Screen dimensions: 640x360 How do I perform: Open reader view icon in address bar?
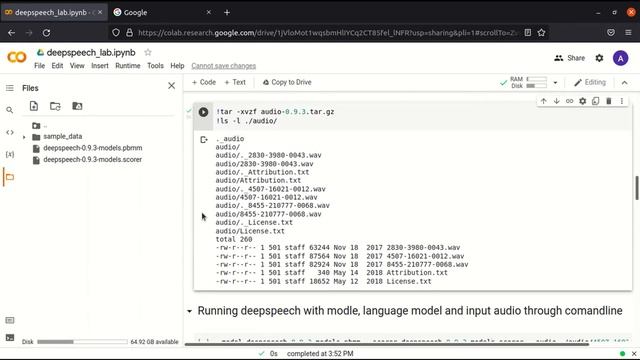pos(528,33)
